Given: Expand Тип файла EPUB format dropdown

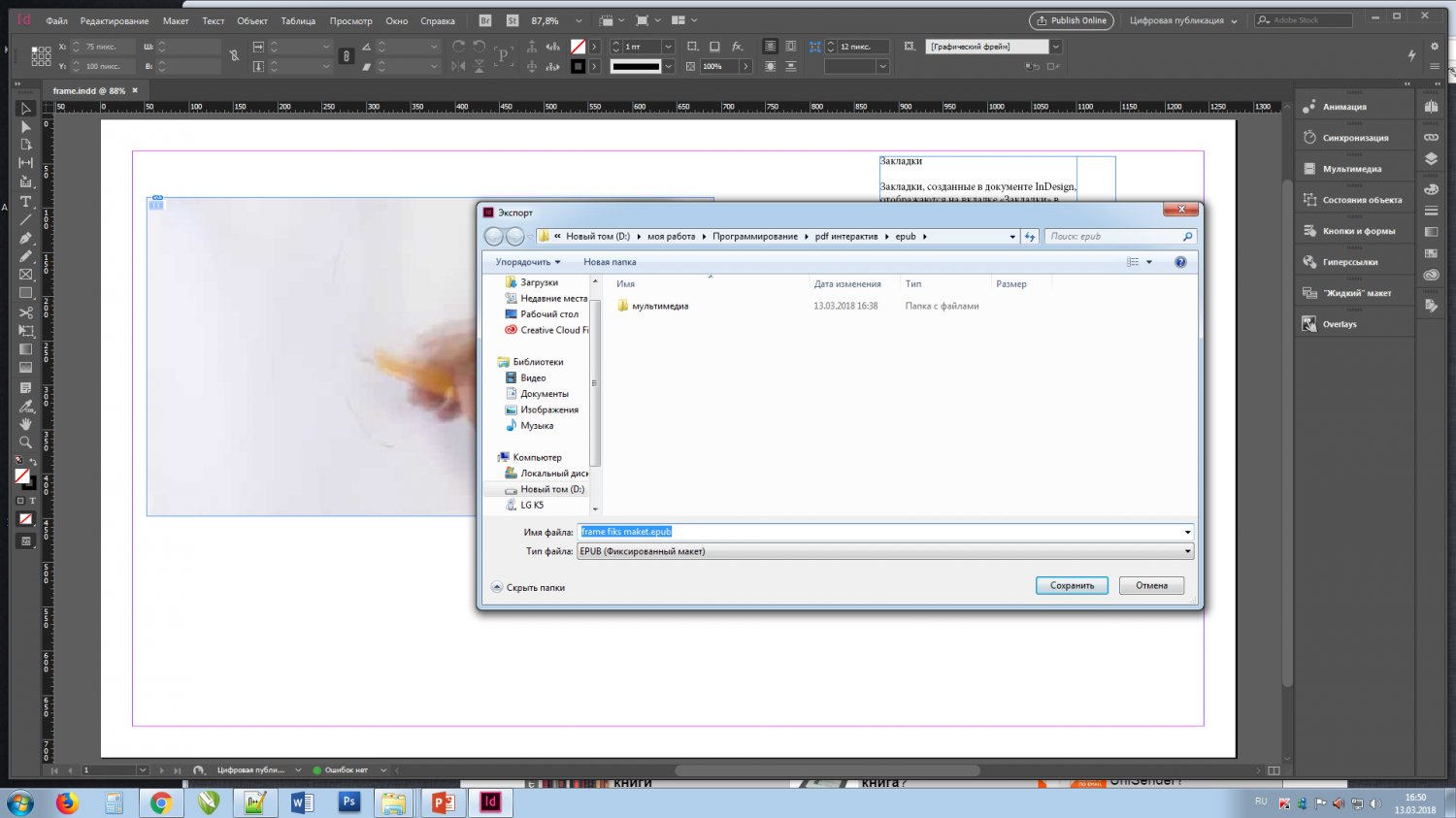Looking at the screenshot, I should pos(1187,551).
